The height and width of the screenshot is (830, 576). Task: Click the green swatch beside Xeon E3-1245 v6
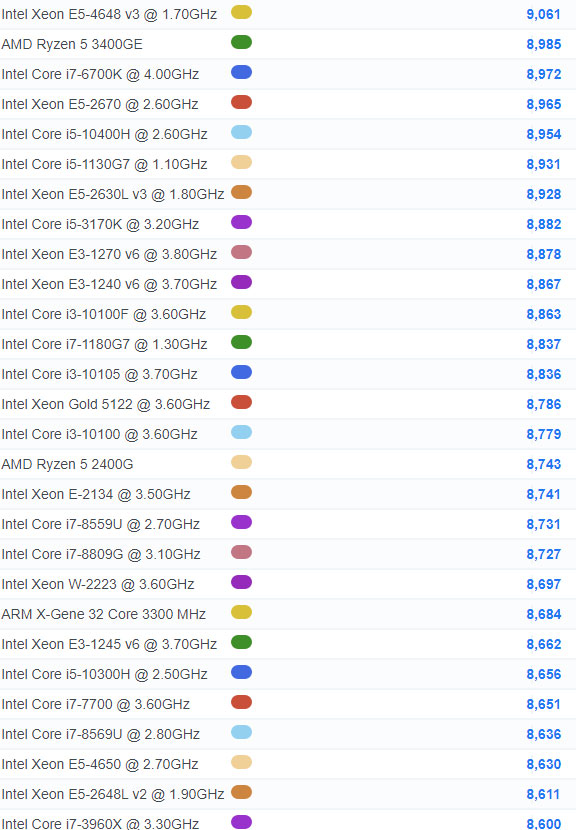click(241, 642)
